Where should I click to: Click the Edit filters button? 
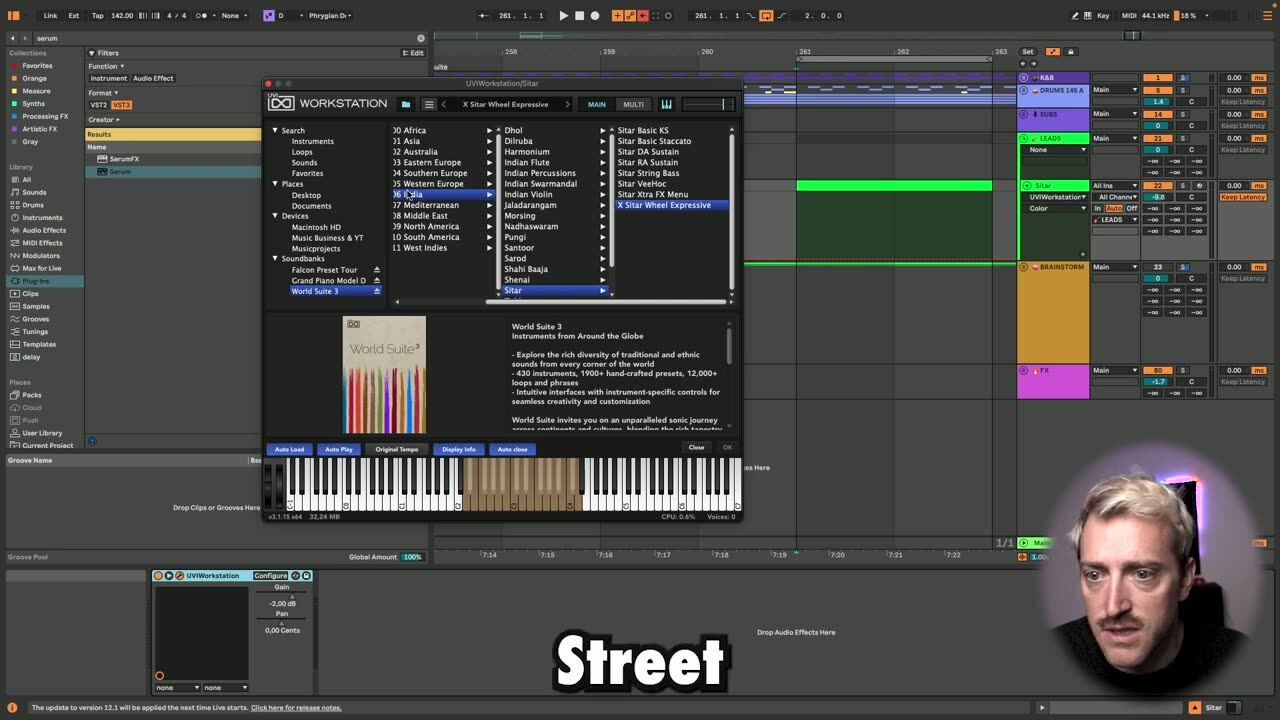413,53
